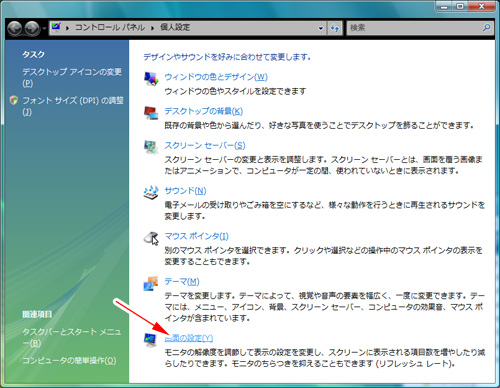The image size is (500, 388).
Task: Click the refresh button next to address bar
Action: pyautogui.click(x=335, y=28)
